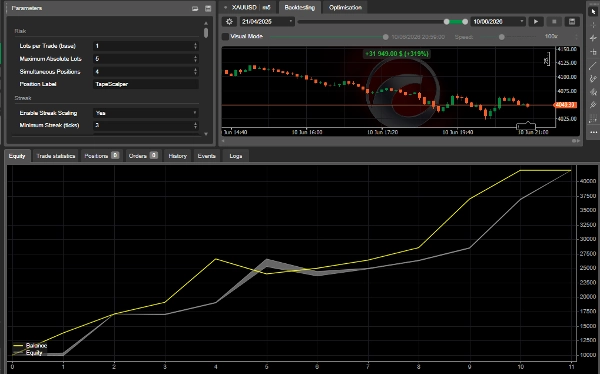Open backtesting settings gear
The height and width of the screenshot is (374, 600).
point(229,22)
